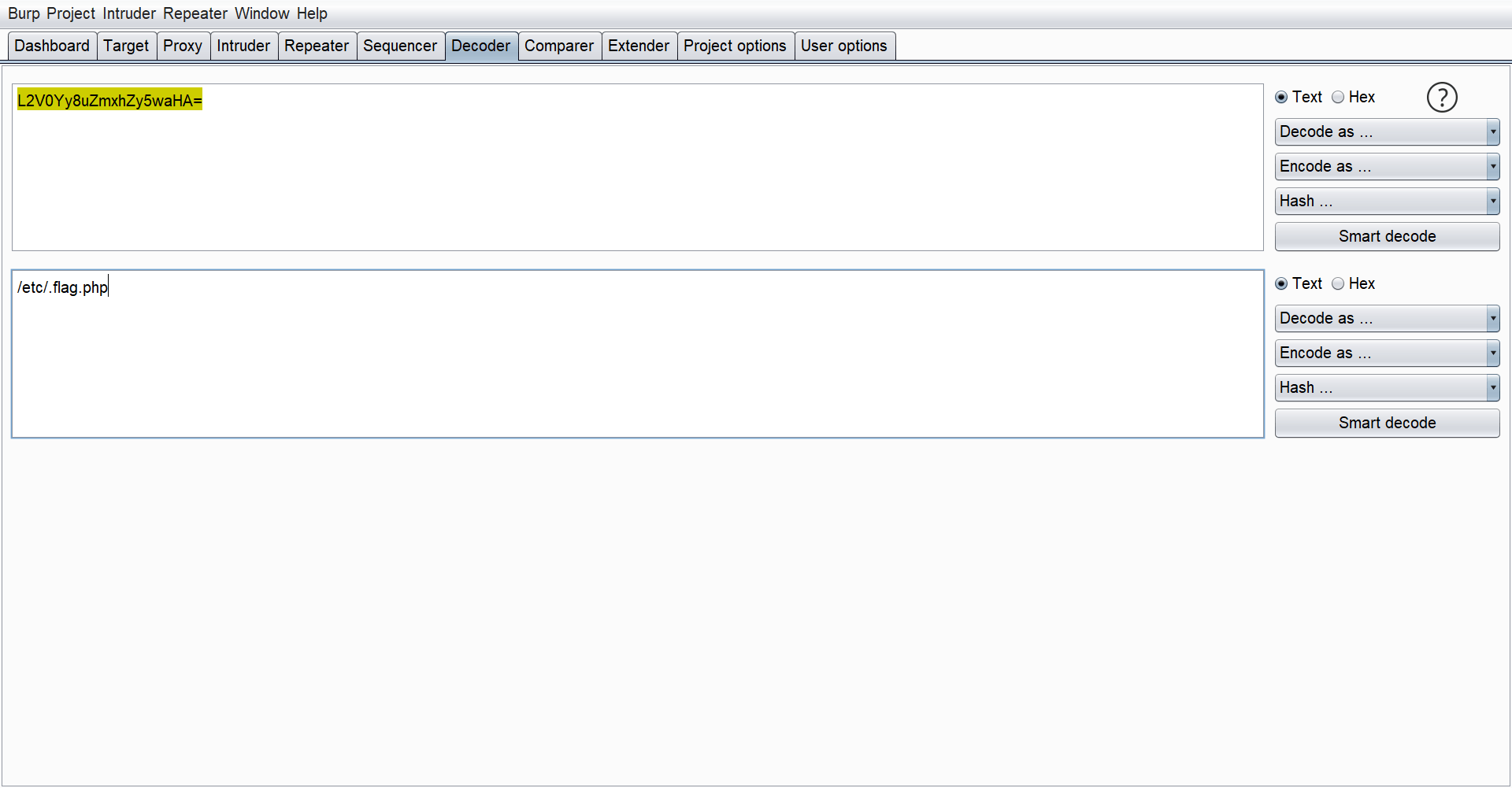Expand the bottom 'Encode as ...' dropdown
Image resolution: width=1512 pixels, height=788 pixels.
(1386, 353)
